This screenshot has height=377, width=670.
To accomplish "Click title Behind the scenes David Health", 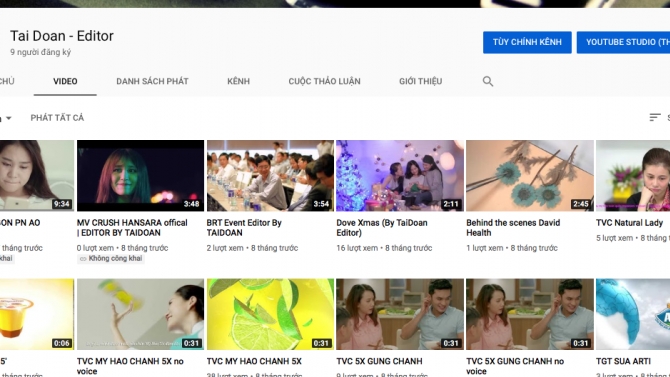I will (x=513, y=228).
